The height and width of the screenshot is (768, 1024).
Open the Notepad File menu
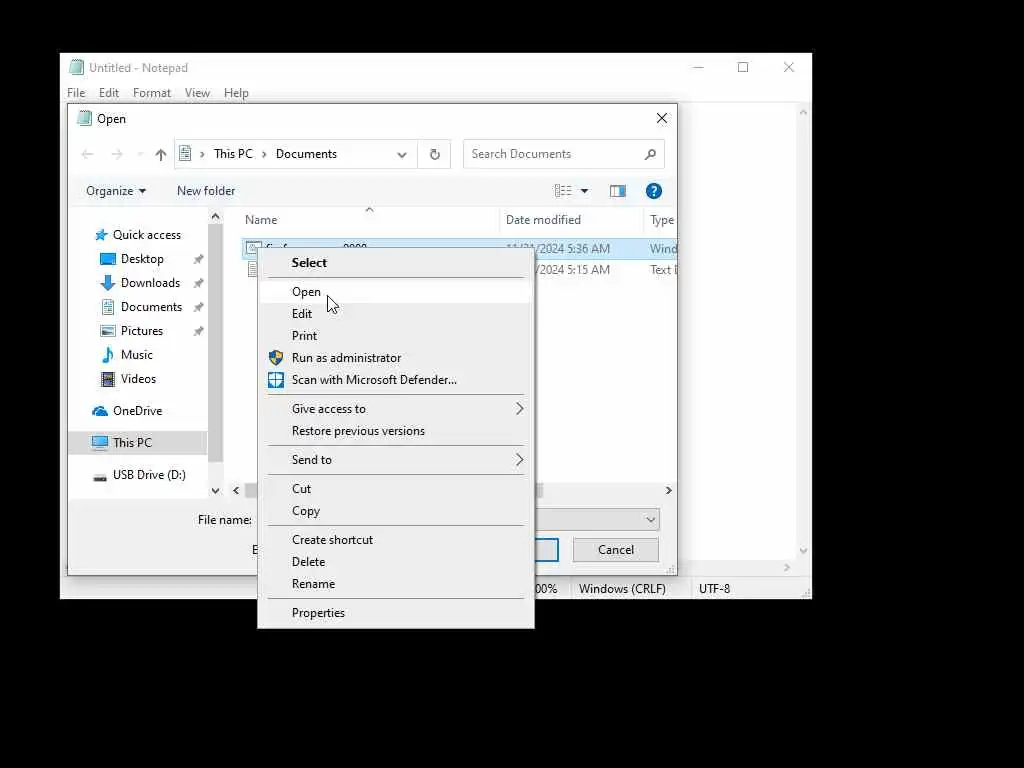click(x=76, y=93)
